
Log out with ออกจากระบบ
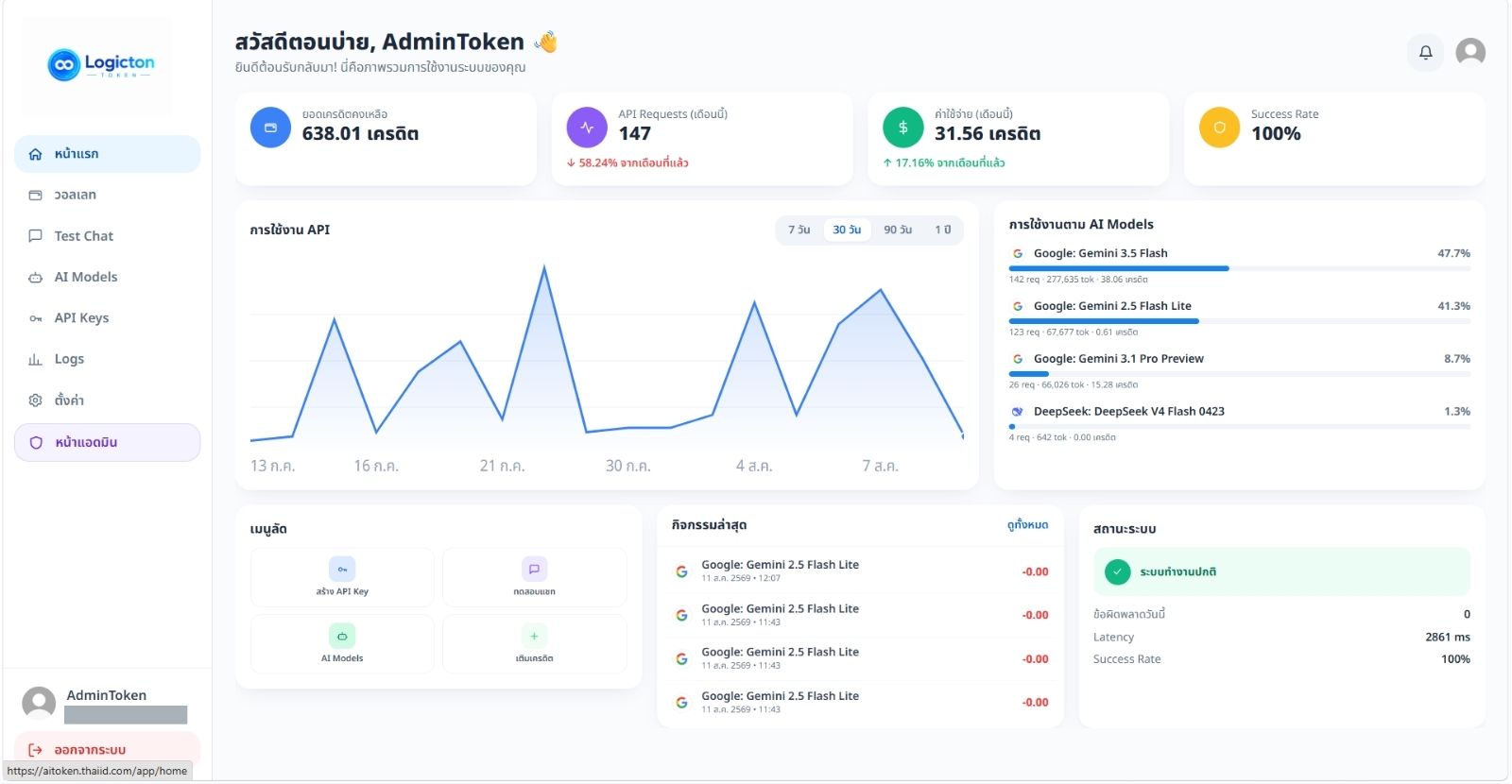[x=107, y=749]
